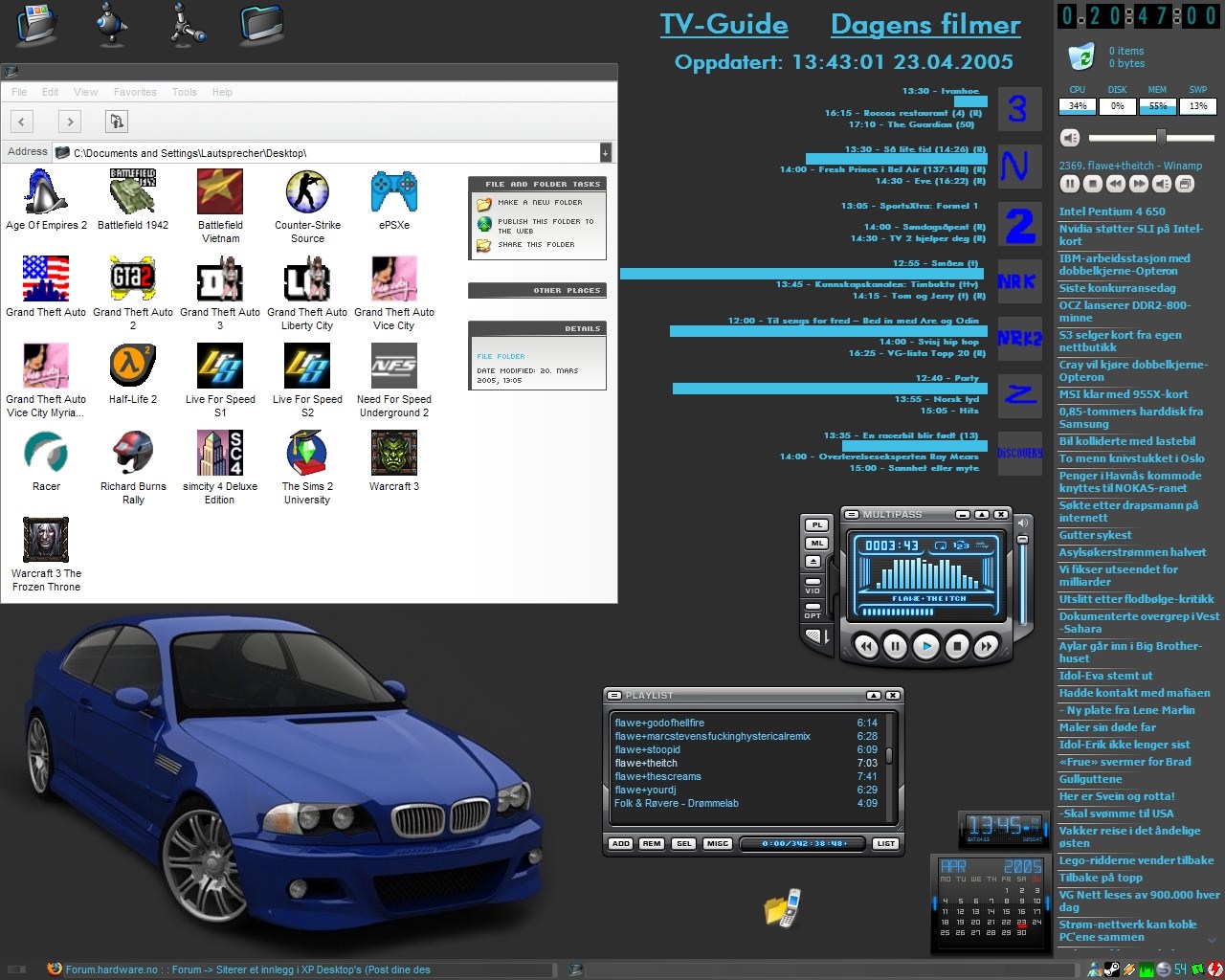Adjust the Winamp vertical volume slider
1225x980 pixels.
click(1023, 579)
